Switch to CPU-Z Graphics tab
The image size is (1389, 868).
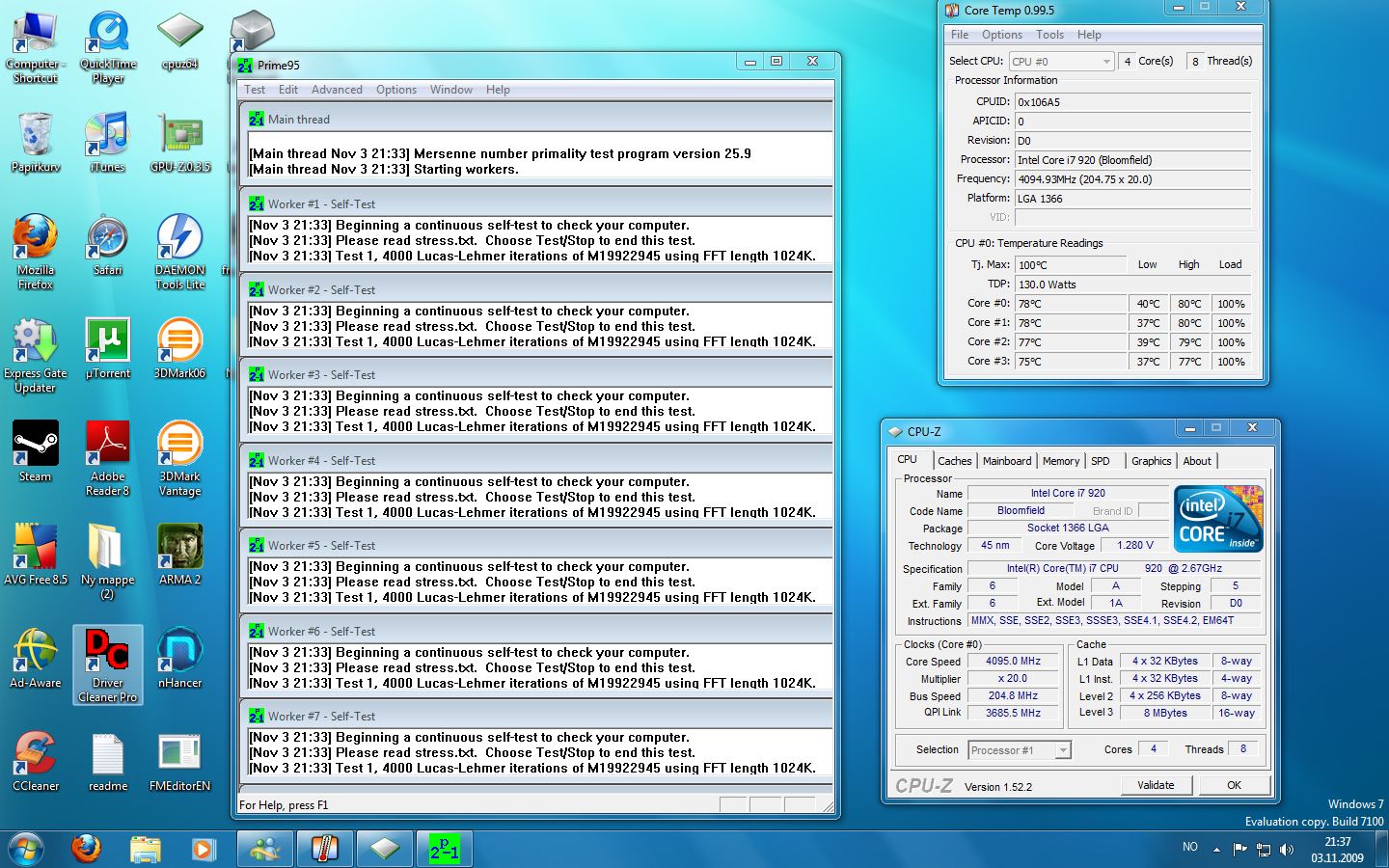point(1152,461)
